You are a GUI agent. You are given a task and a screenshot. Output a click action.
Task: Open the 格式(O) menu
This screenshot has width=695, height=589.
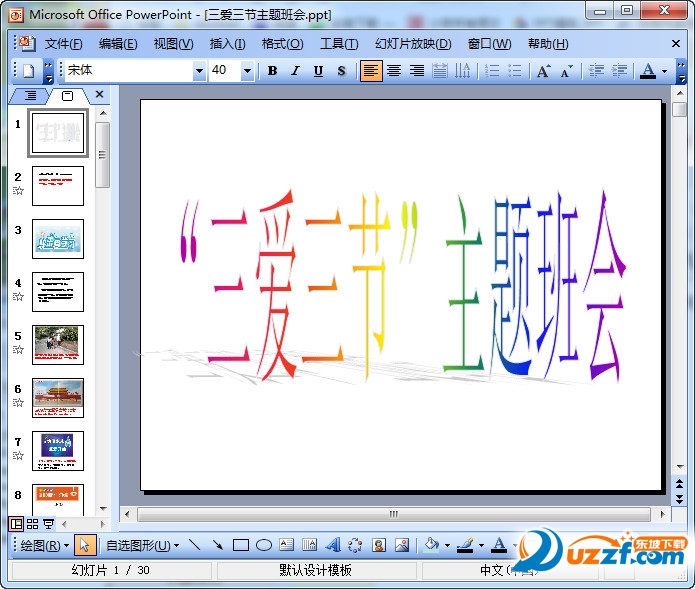tap(282, 44)
